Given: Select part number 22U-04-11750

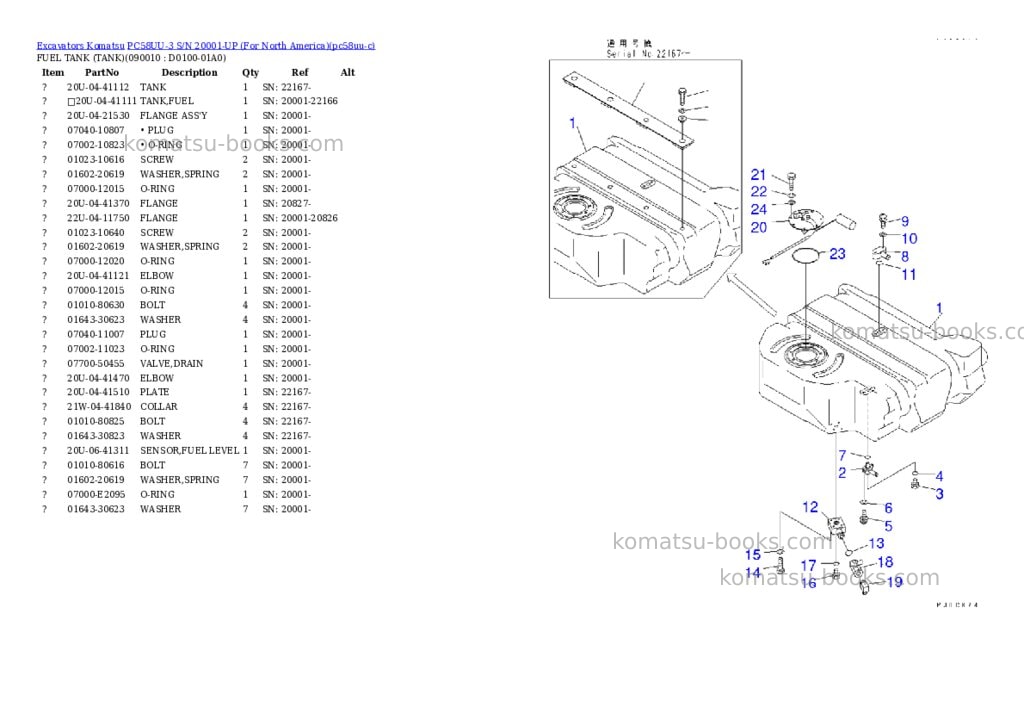Looking at the screenshot, I should pos(98,218).
